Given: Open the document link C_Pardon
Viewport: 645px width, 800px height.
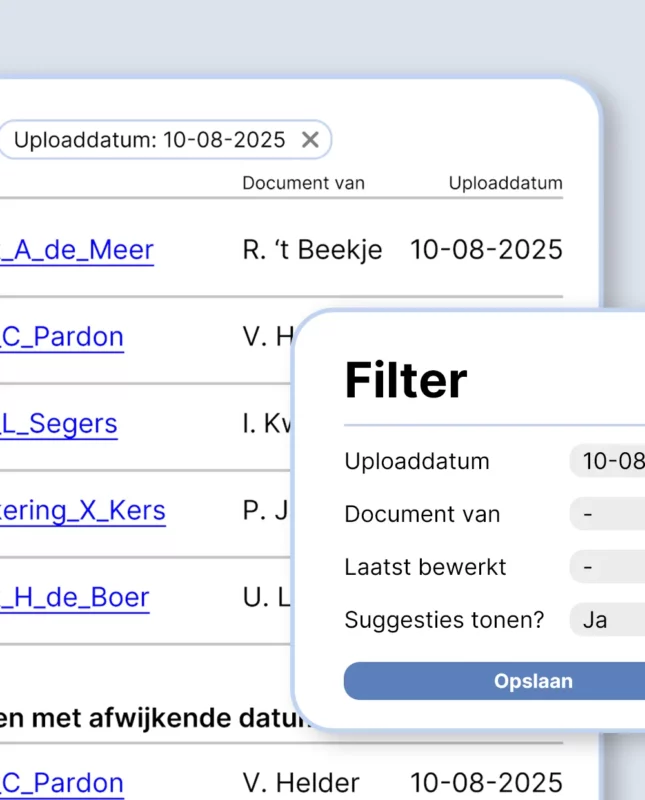Looking at the screenshot, I should 62,337.
